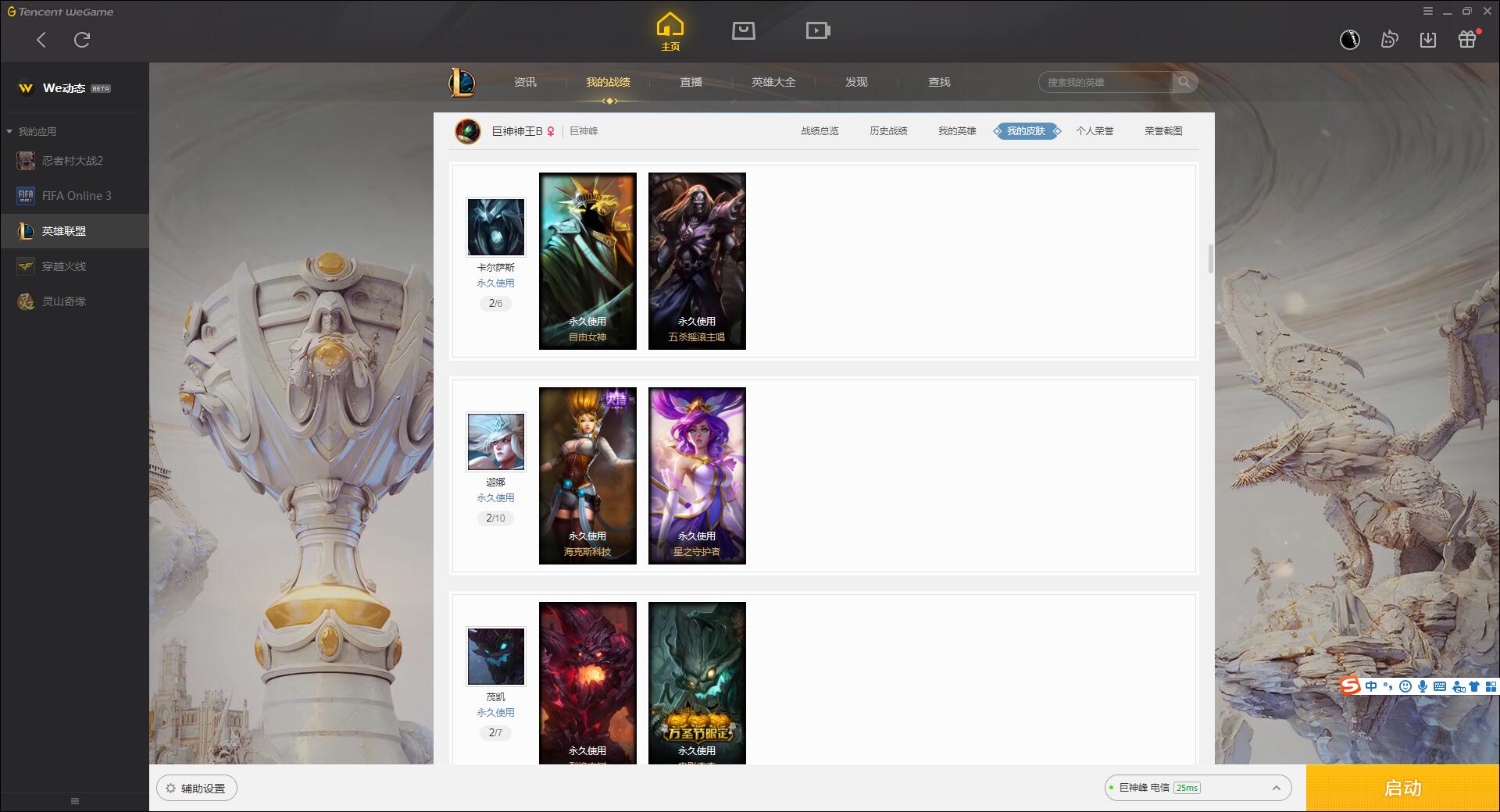
Task: Click the 卡尔萨斯 champion portrait
Action: 496,227
